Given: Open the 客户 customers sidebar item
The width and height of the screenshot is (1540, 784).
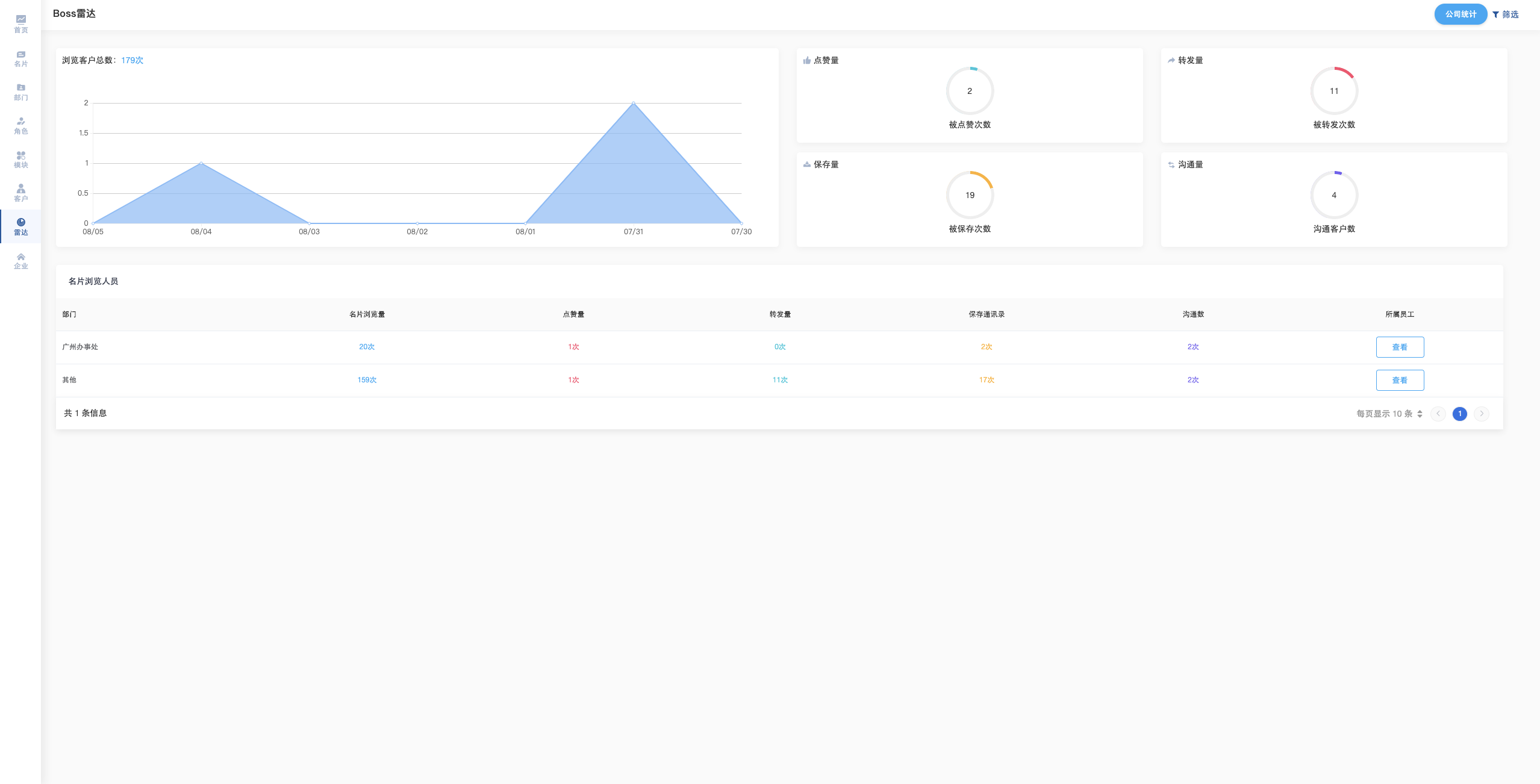Looking at the screenshot, I should pos(20,193).
